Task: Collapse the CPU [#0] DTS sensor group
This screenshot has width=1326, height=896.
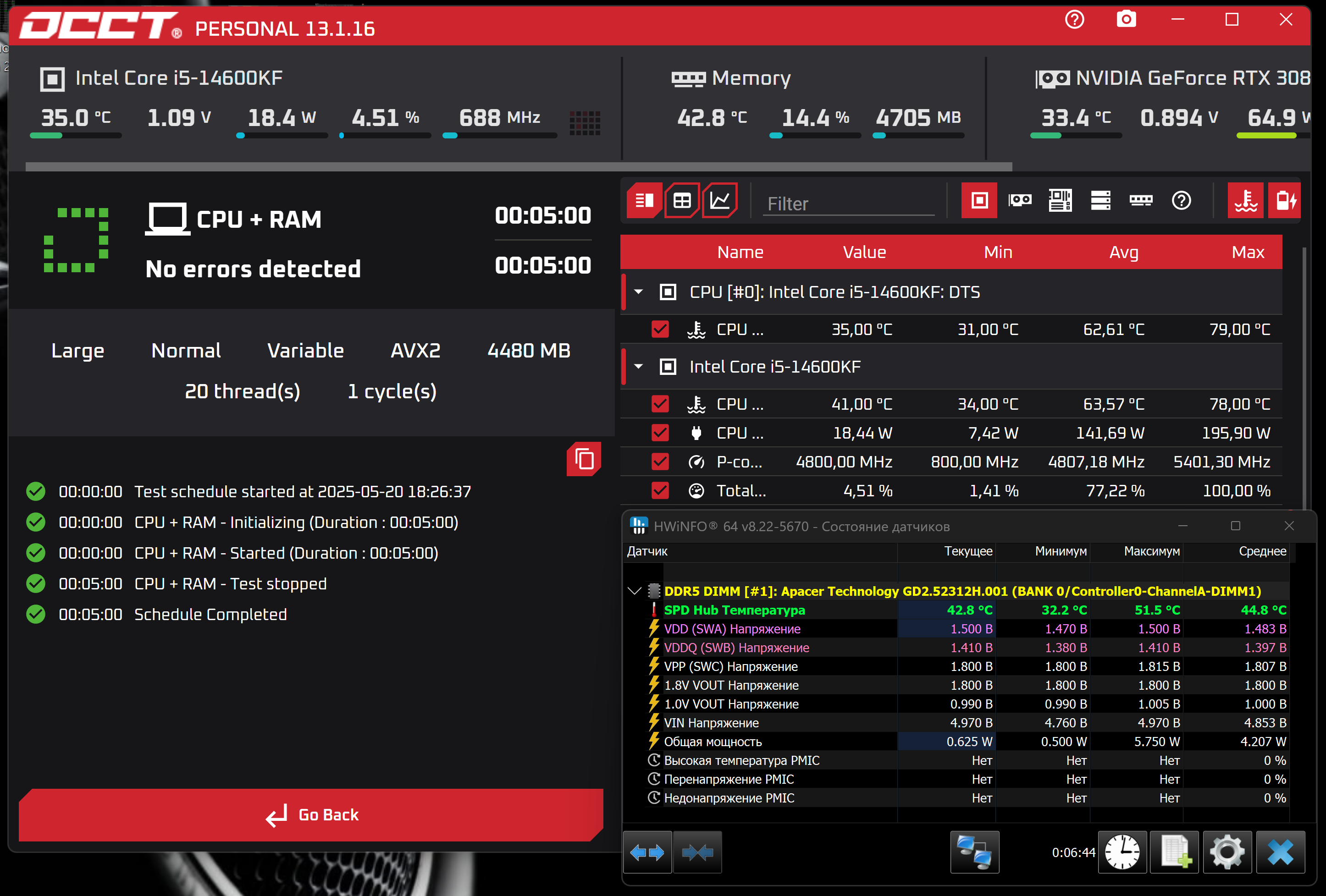Action: pos(638,292)
